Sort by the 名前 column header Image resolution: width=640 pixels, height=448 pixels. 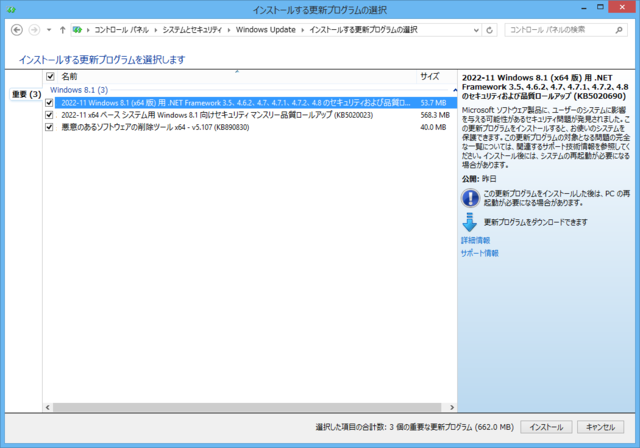click(x=69, y=76)
